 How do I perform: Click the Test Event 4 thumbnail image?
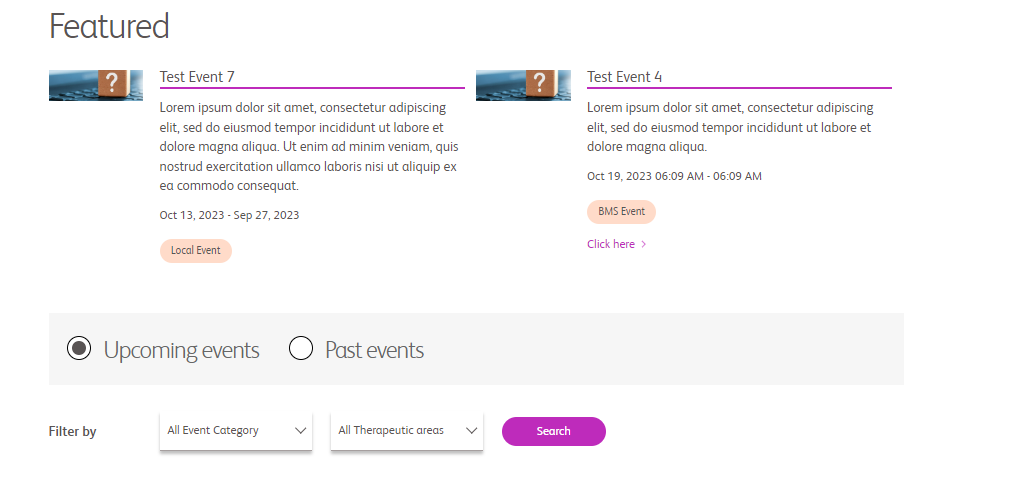click(523, 85)
